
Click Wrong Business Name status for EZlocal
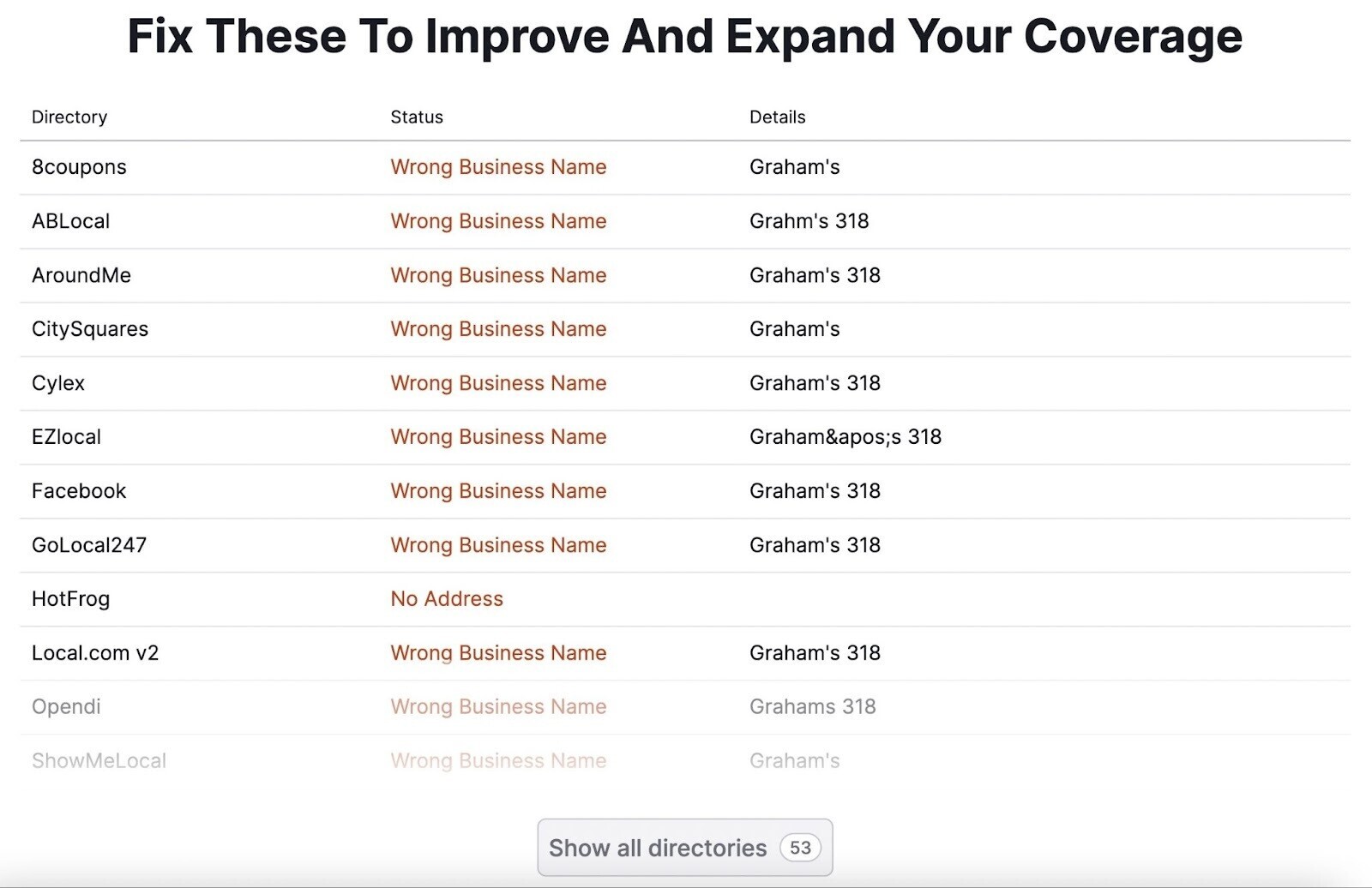498,437
